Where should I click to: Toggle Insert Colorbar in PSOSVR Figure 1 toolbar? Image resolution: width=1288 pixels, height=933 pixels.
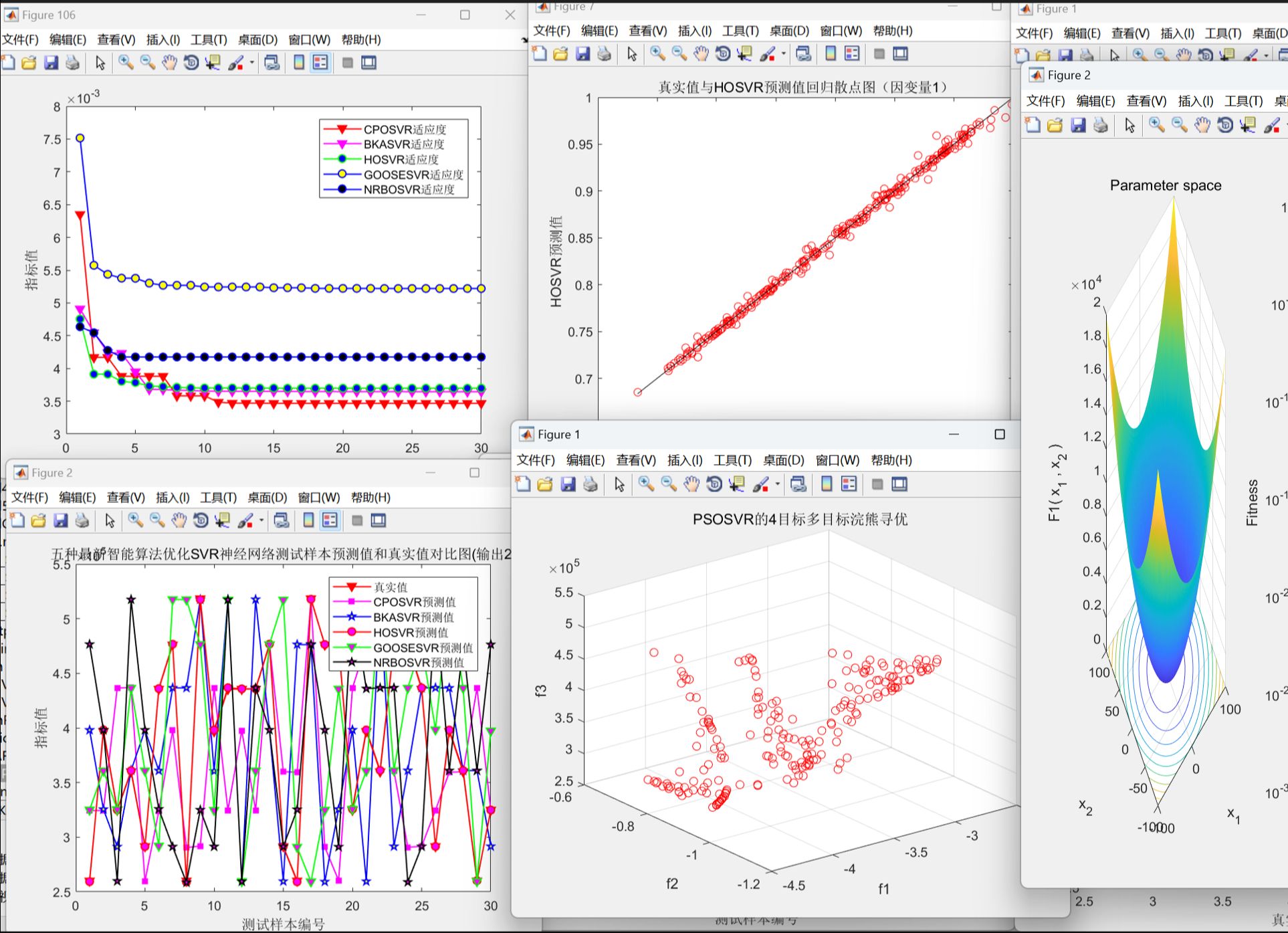point(827,484)
